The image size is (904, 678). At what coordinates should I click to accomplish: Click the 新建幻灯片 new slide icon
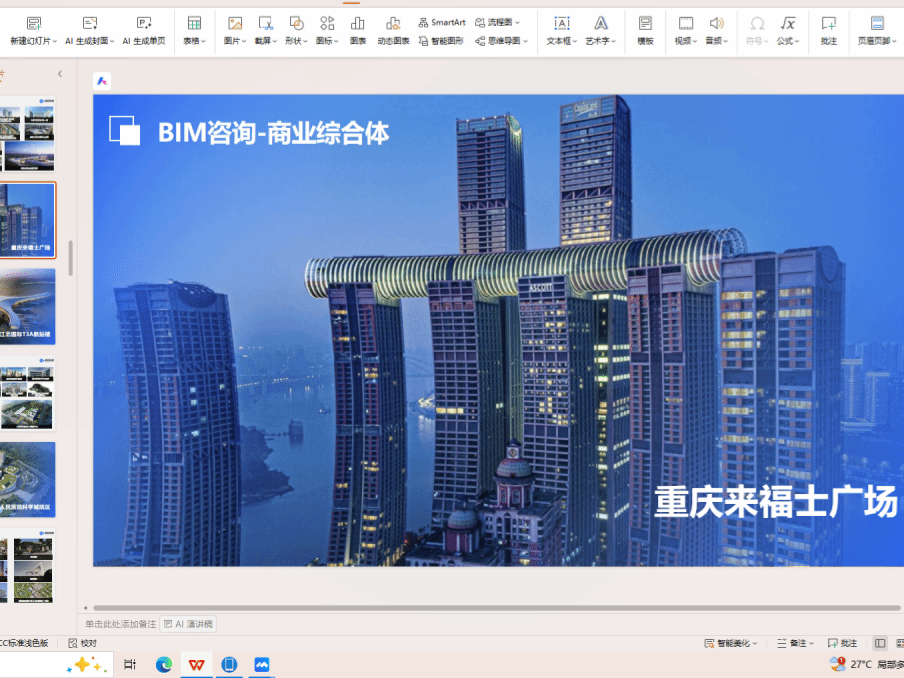pyautogui.click(x=34, y=23)
